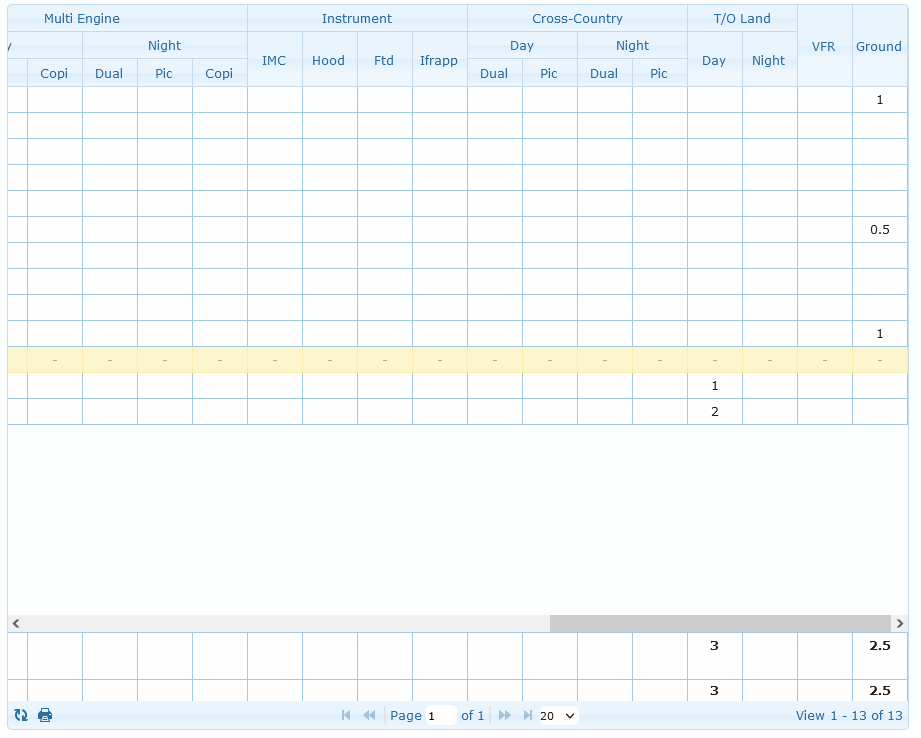The width and height of the screenshot is (921, 738).
Task: Click the Hood column header
Action: pos(329,60)
